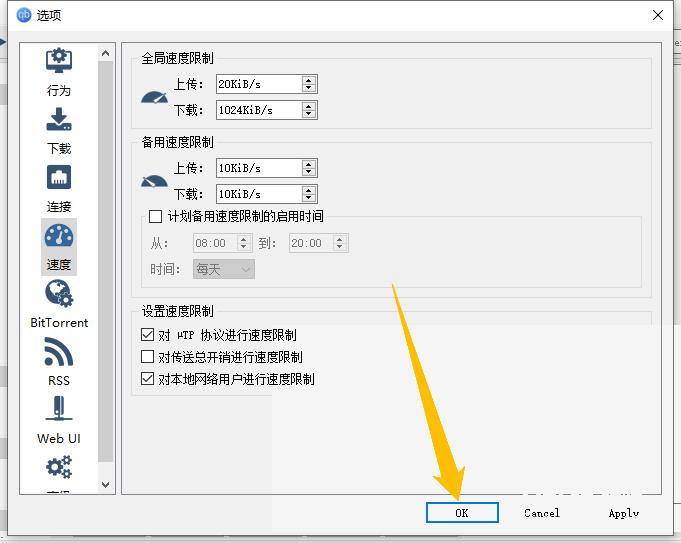
Task: Select the 连接 label in sidebar
Action: click(59, 206)
